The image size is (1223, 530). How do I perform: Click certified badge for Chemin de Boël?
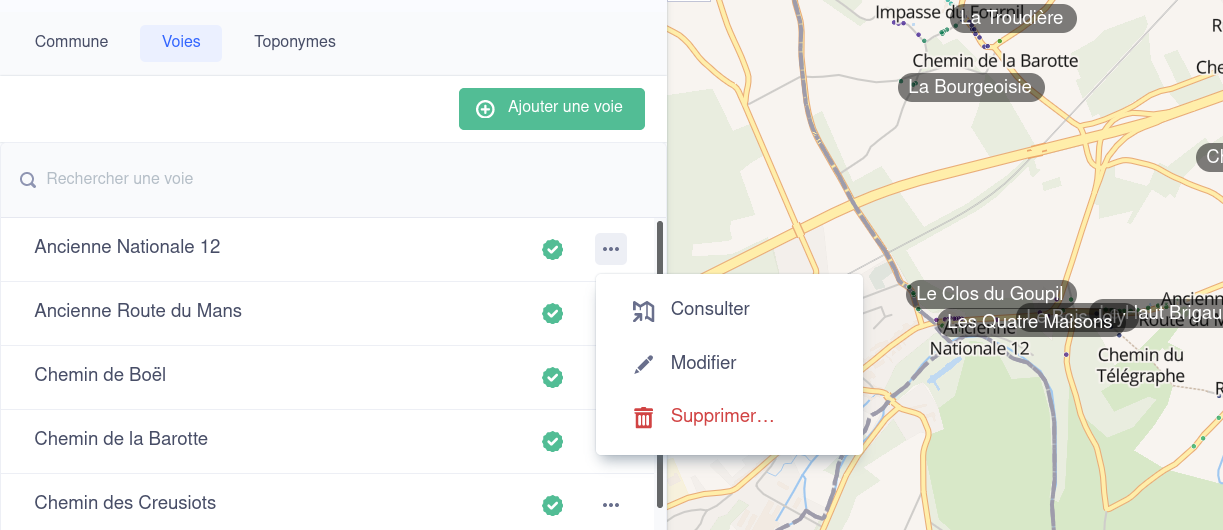click(x=552, y=377)
